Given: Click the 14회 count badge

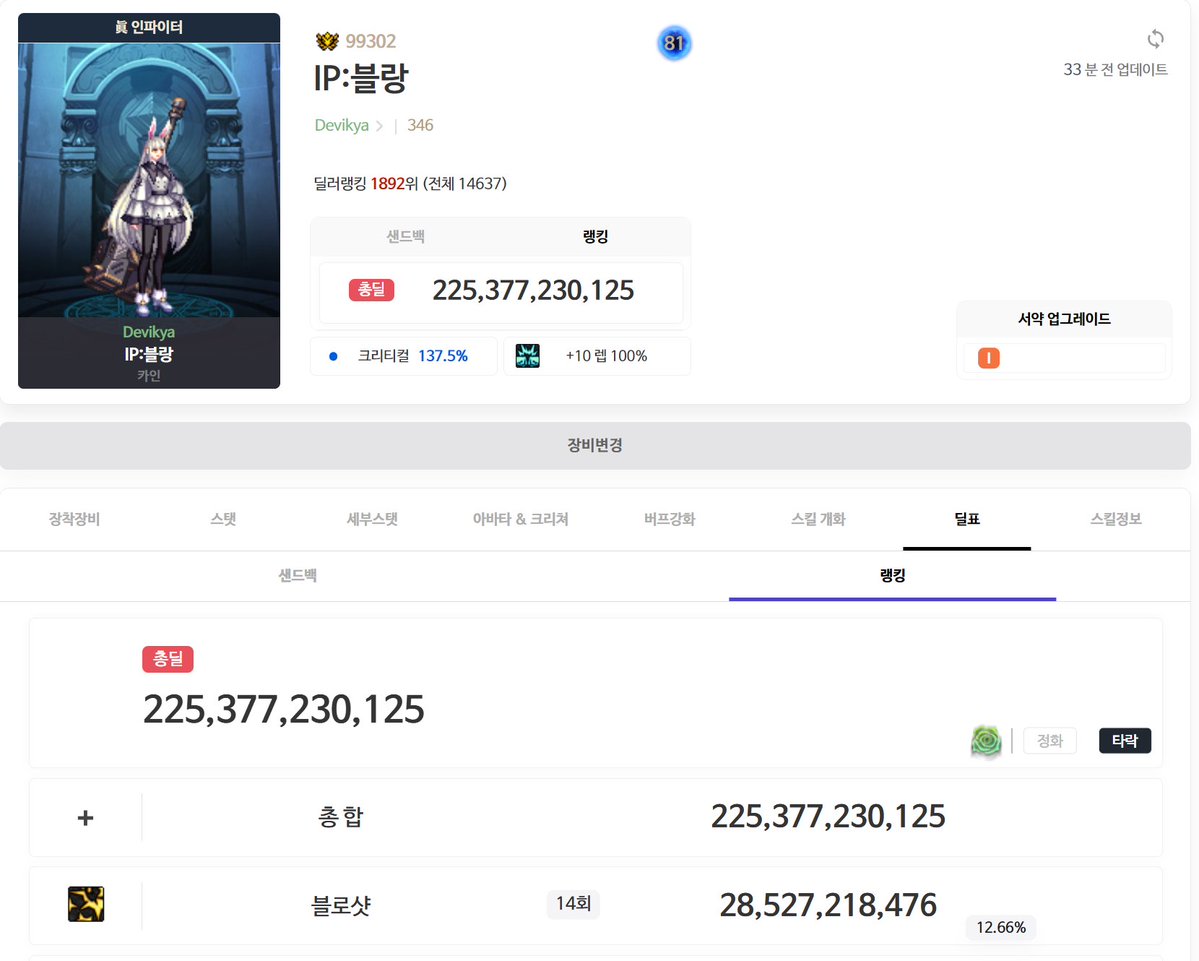Looking at the screenshot, I should pos(574,904).
